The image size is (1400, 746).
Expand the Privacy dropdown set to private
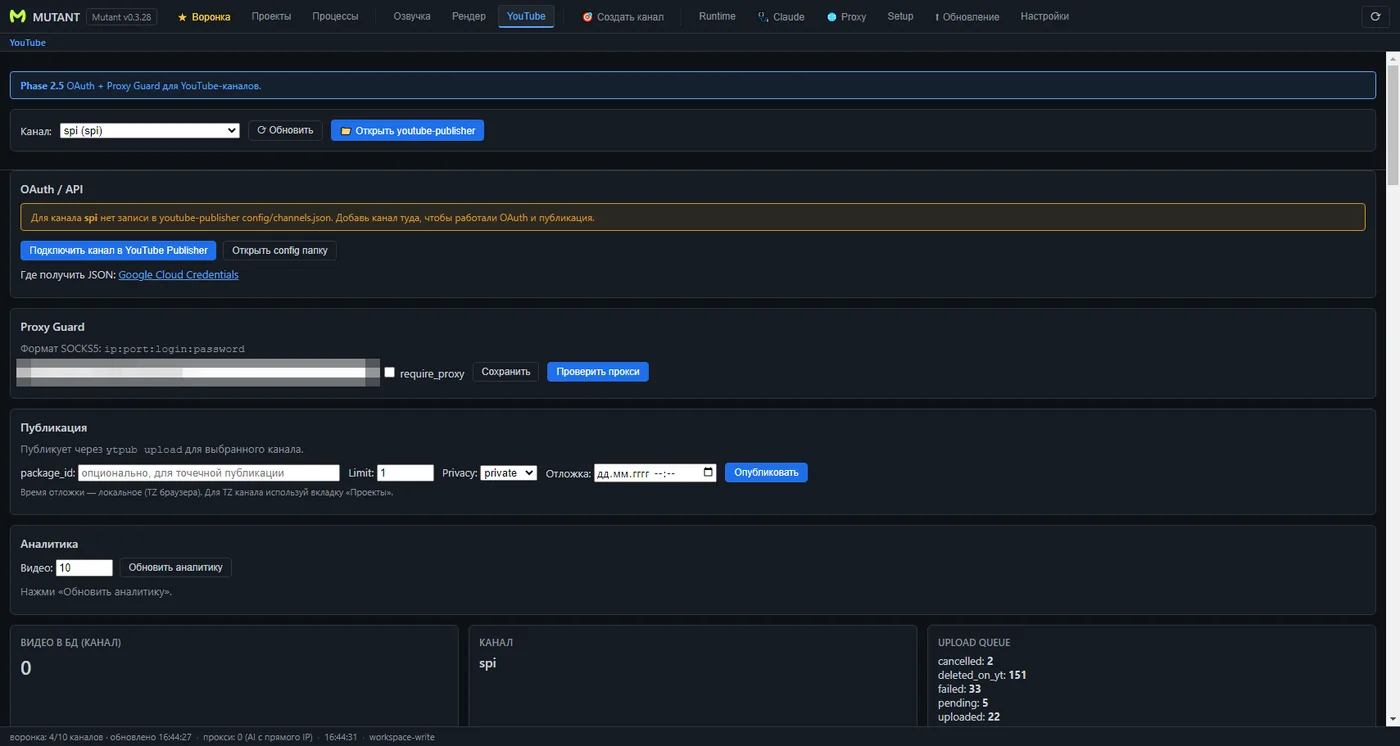click(509, 472)
